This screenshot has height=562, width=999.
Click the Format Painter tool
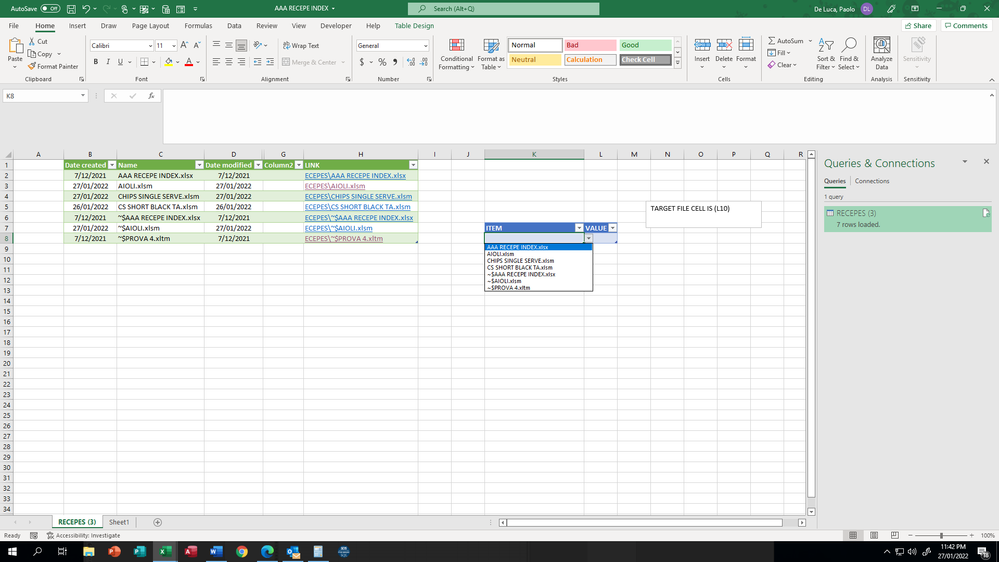click(x=53, y=66)
